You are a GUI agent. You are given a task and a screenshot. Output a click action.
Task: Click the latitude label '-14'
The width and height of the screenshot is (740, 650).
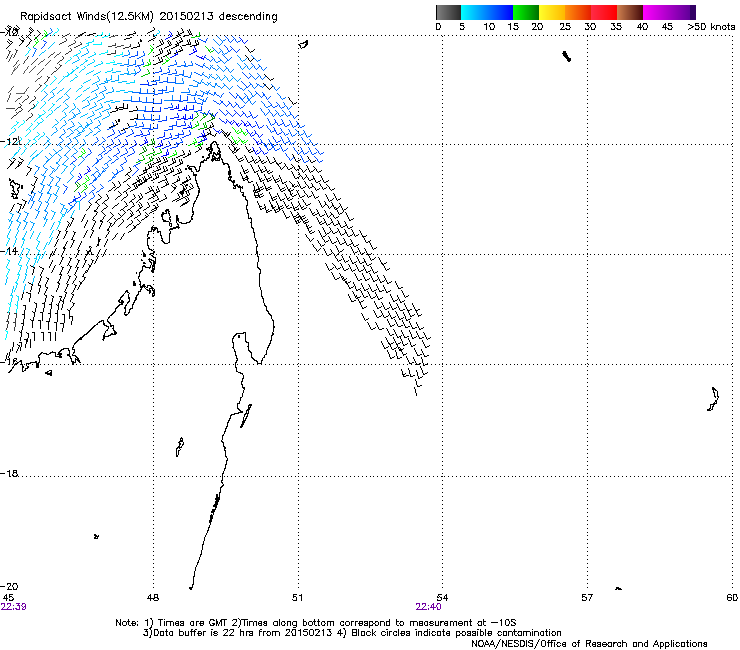9,251
